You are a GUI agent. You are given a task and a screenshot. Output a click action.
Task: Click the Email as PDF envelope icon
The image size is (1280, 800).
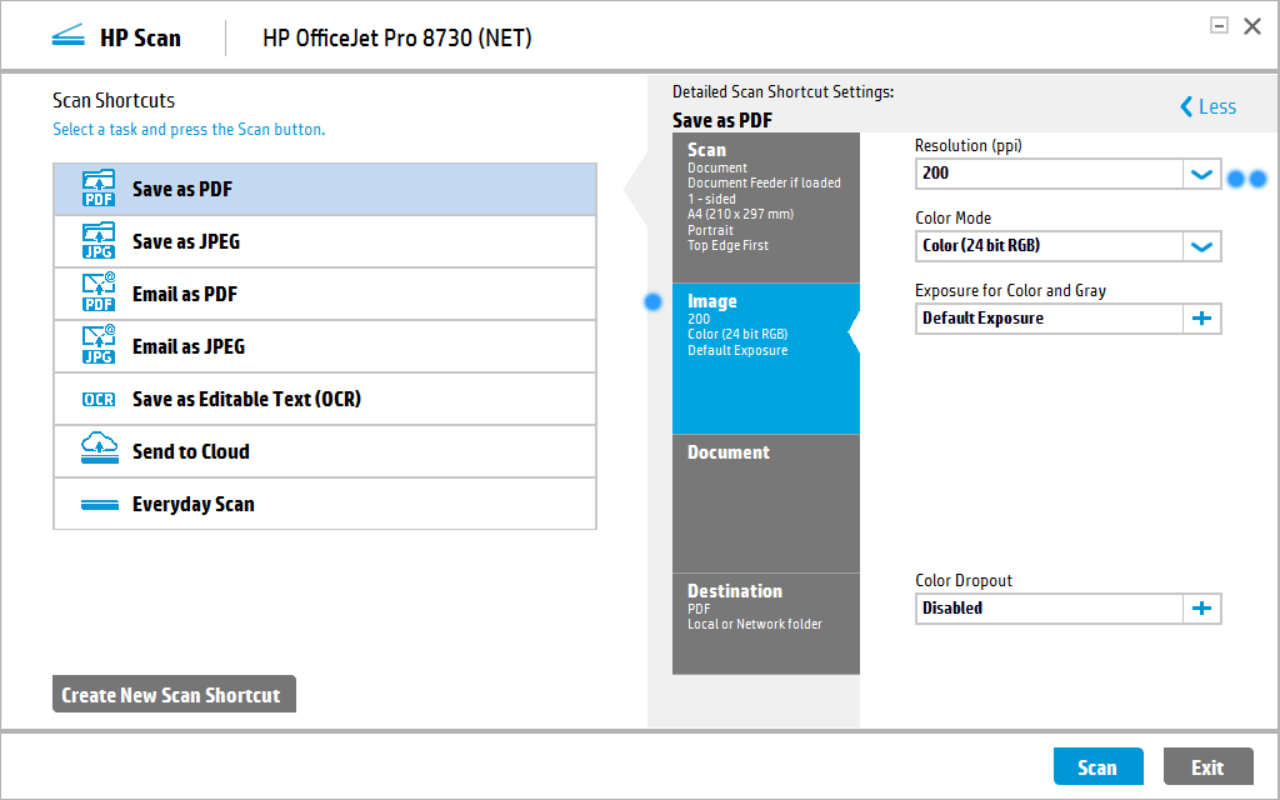click(x=99, y=294)
